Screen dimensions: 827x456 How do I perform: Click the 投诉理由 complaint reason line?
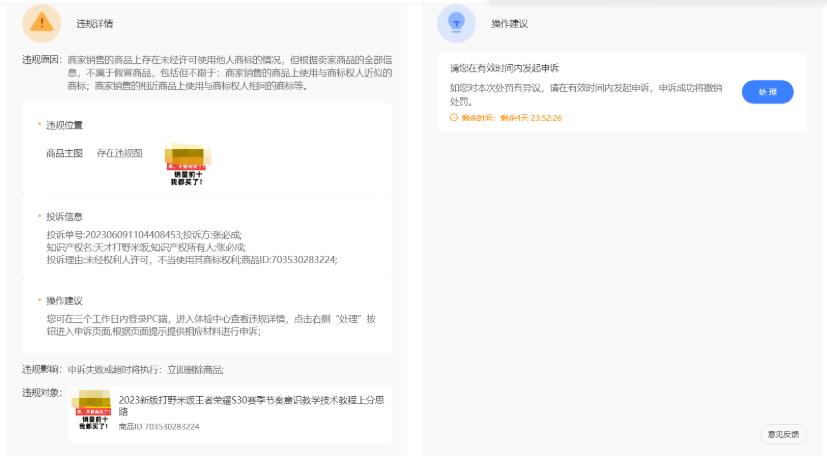[x=191, y=259]
